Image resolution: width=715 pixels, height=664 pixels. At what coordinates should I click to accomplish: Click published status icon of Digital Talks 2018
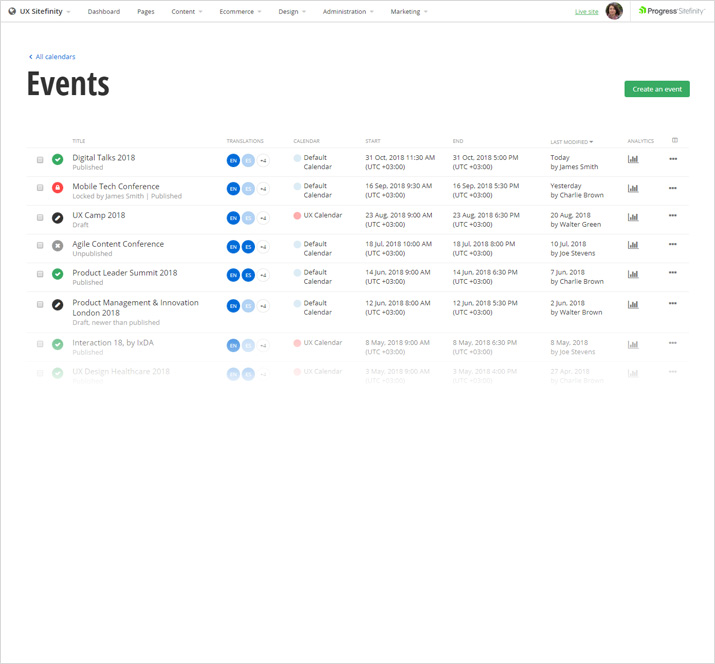[x=57, y=160]
